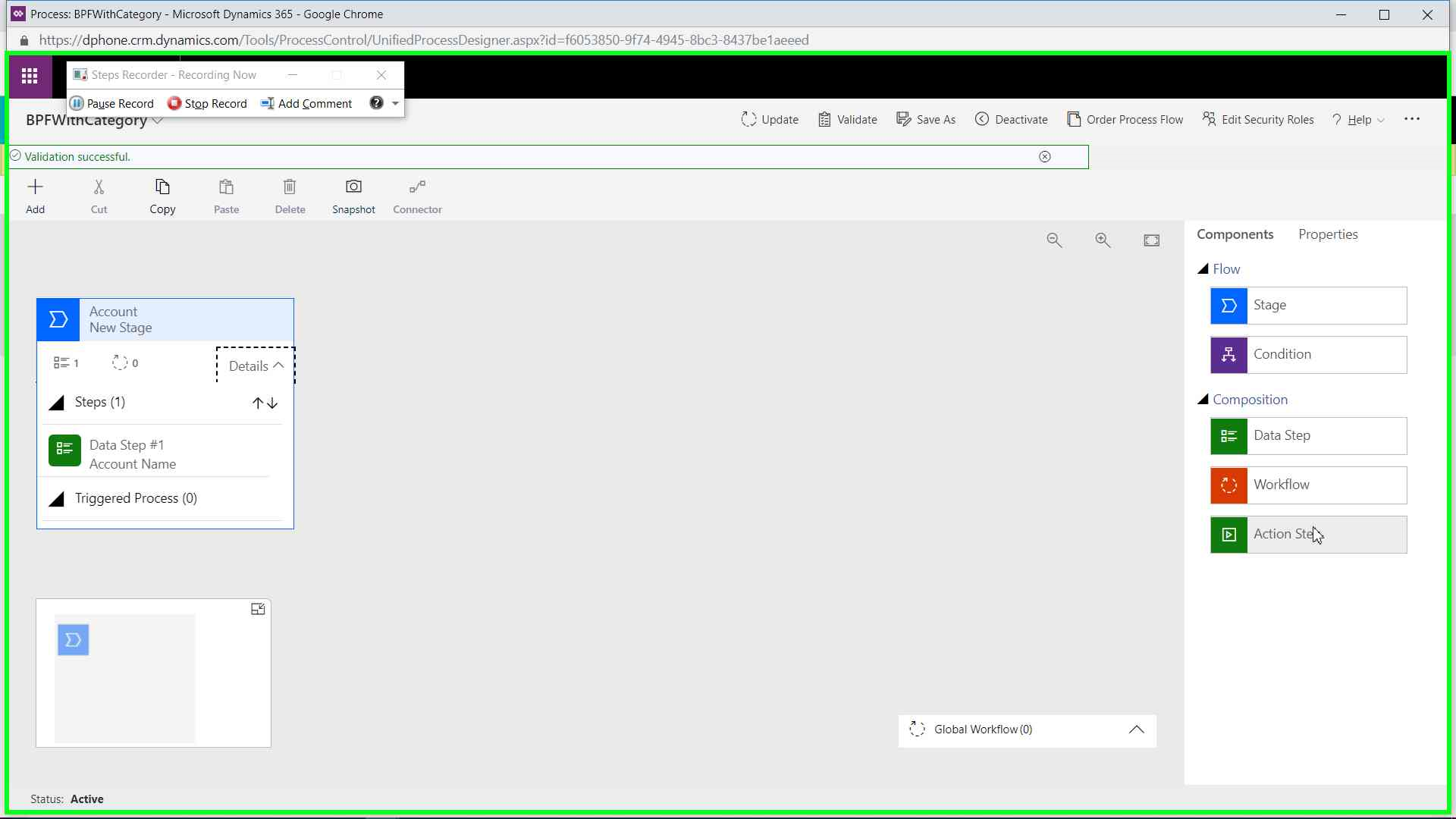
Task: Expand the Global Workflow panel
Action: 1136,730
